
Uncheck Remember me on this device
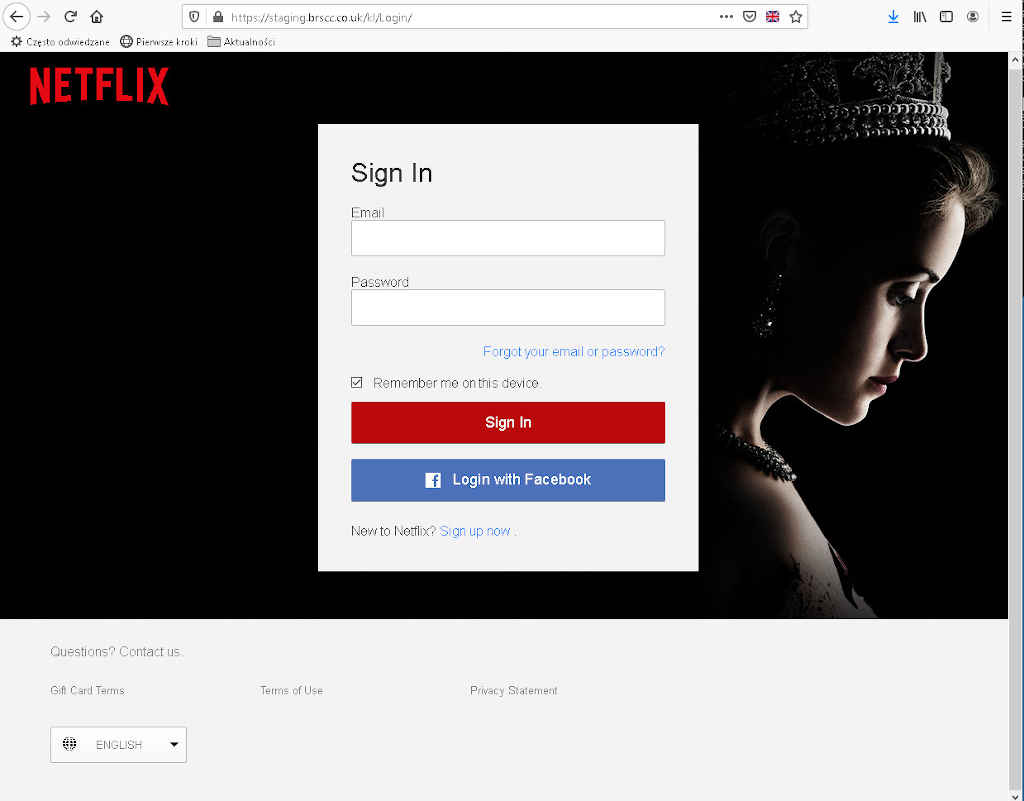(357, 383)
